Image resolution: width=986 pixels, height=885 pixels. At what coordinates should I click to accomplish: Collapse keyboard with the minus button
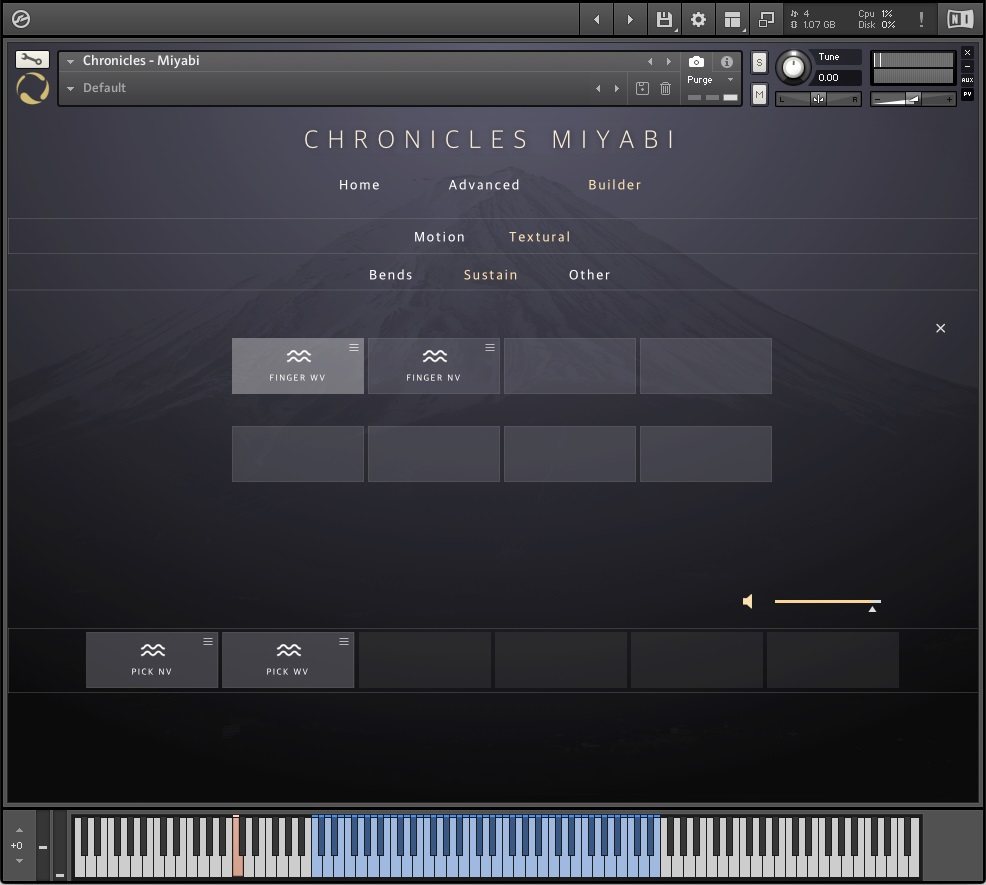pos(43,847)
